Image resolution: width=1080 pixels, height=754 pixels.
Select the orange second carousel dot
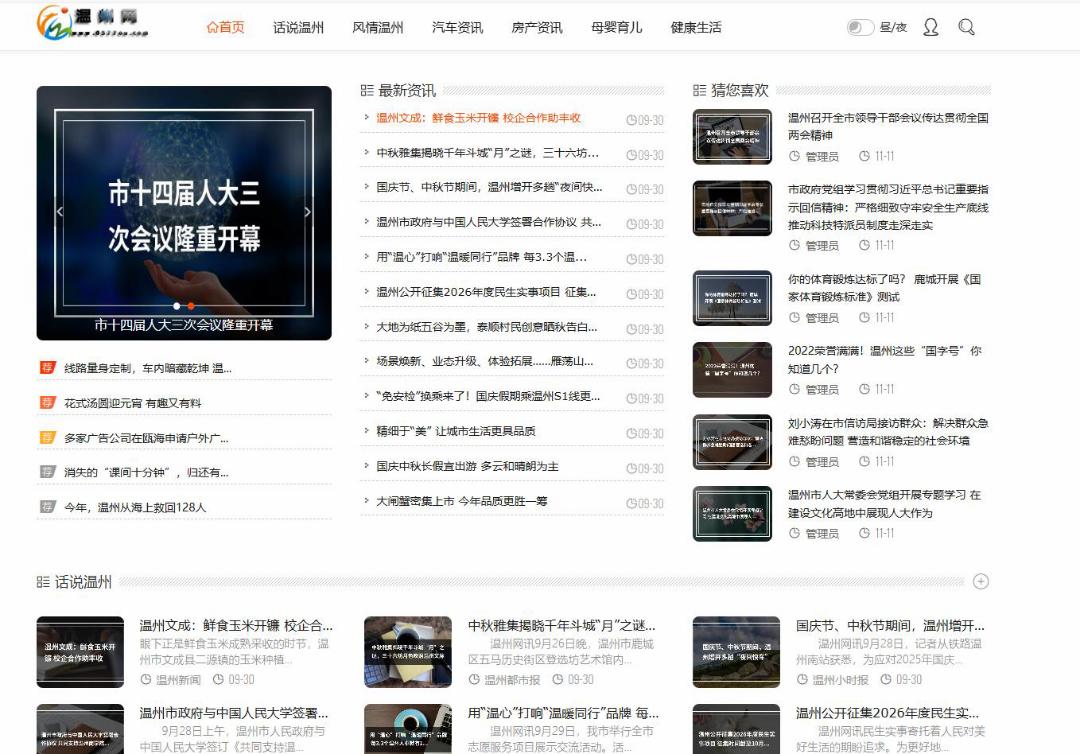pyautogui.click(x=191, y=306)
